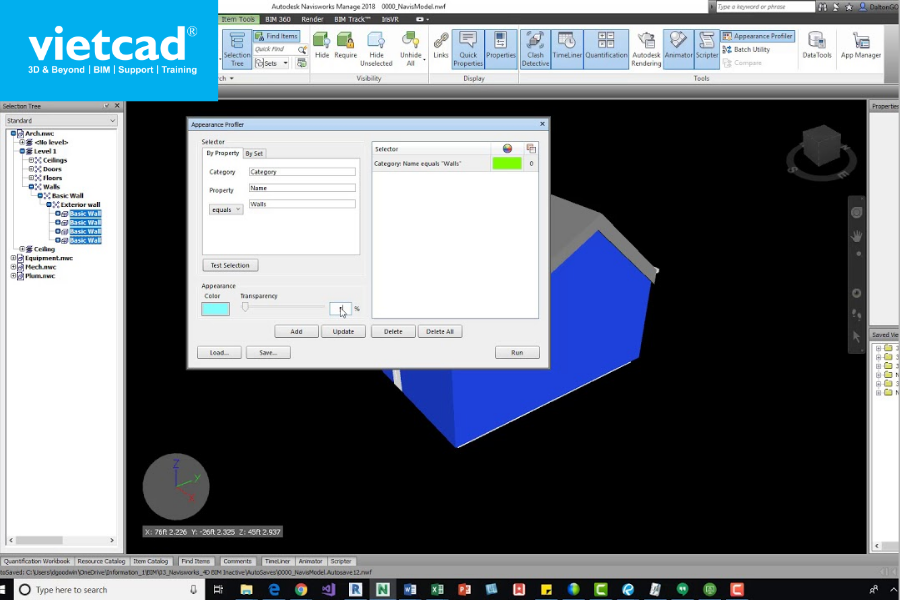Click Appearance Profiler in ribbon
Screen dimensions: 900x600
[x=758, y=36]
